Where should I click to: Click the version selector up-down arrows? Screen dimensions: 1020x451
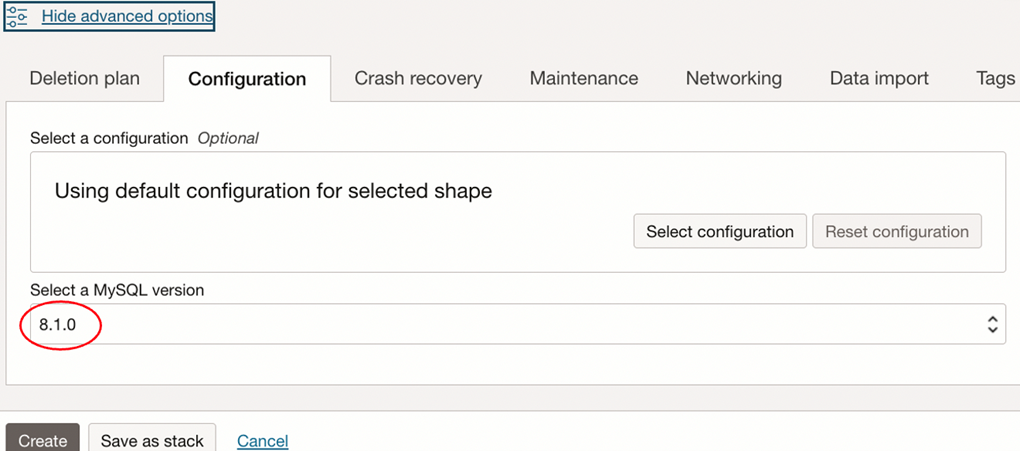[992, 324]
